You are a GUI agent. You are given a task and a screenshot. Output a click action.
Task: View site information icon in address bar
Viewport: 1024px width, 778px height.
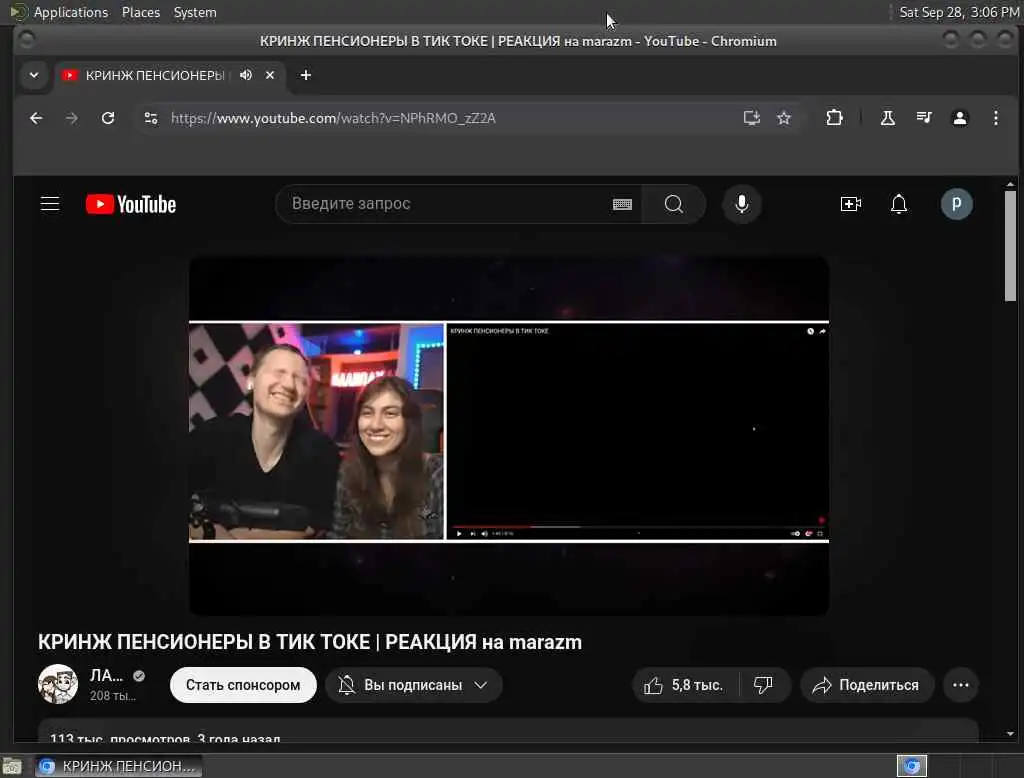click(x=151, y=118)
